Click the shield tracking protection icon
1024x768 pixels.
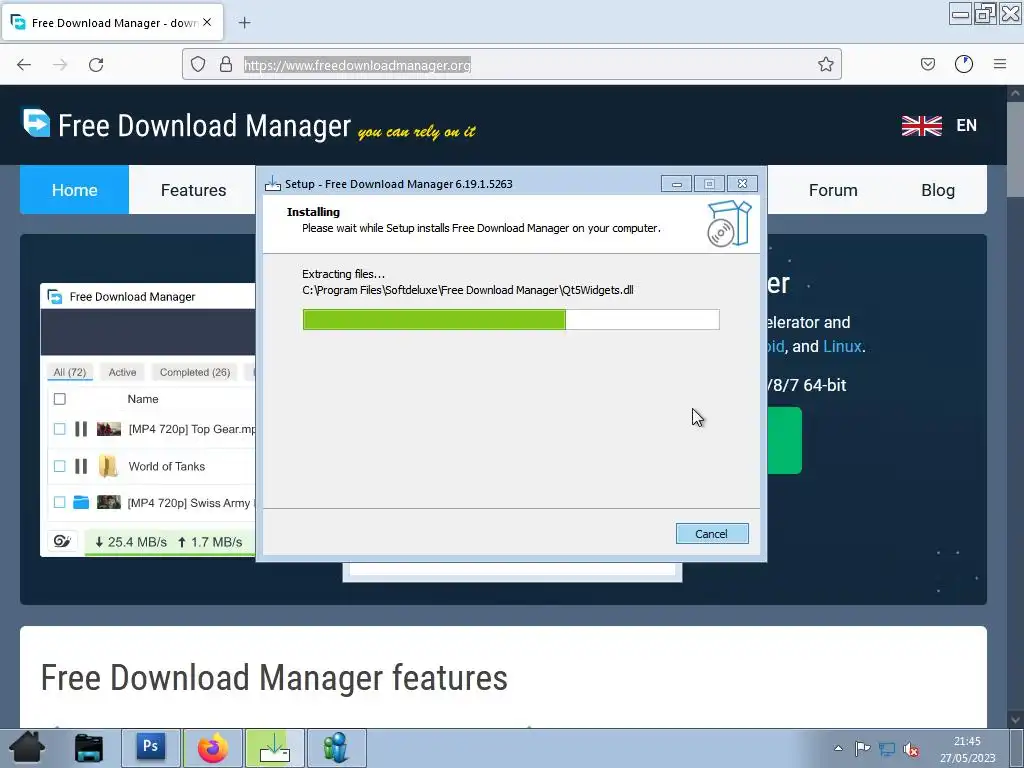[x=198, y=64]
